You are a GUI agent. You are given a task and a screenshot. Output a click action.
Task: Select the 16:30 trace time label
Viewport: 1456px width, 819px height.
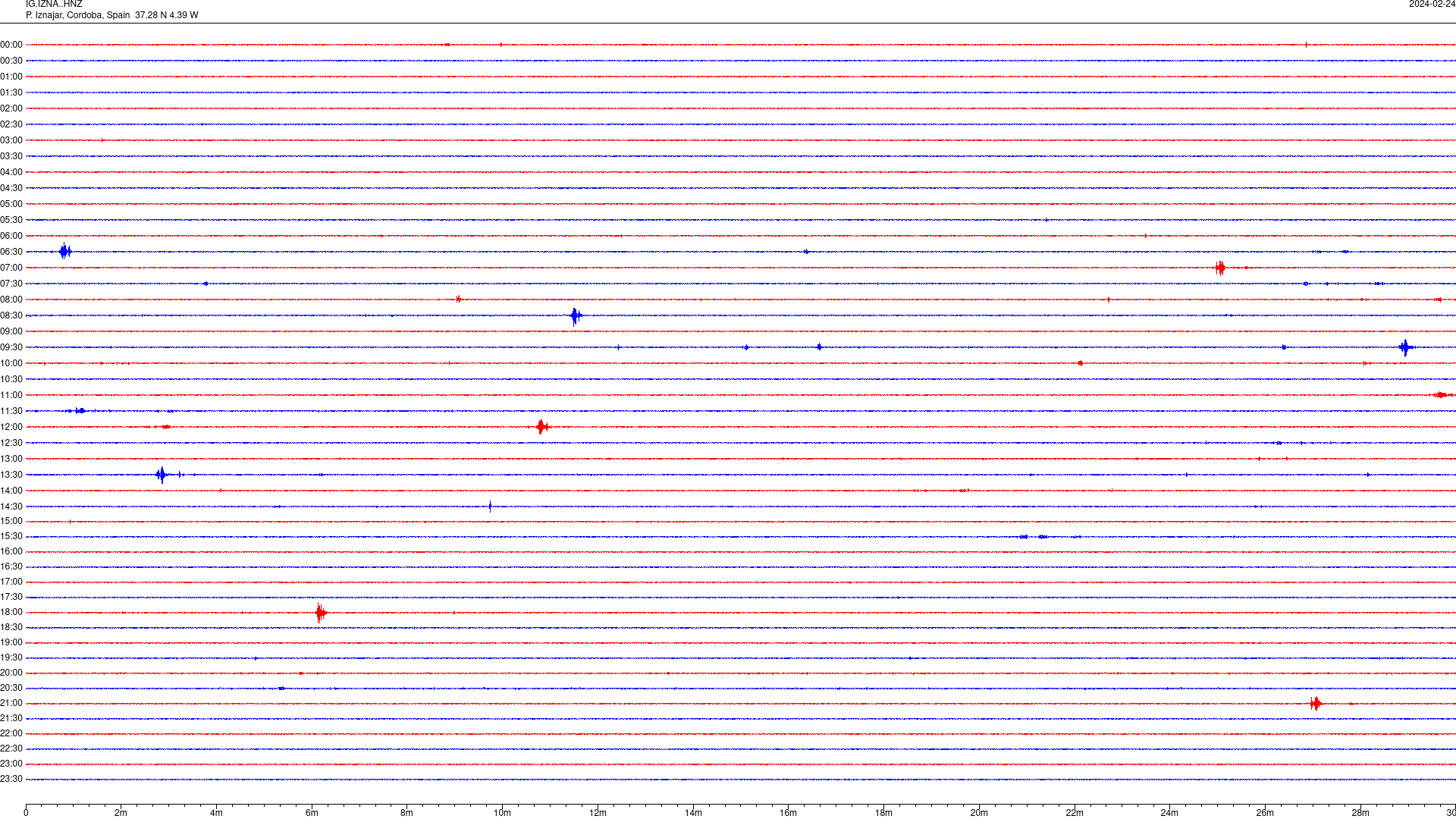pos(11,566)
